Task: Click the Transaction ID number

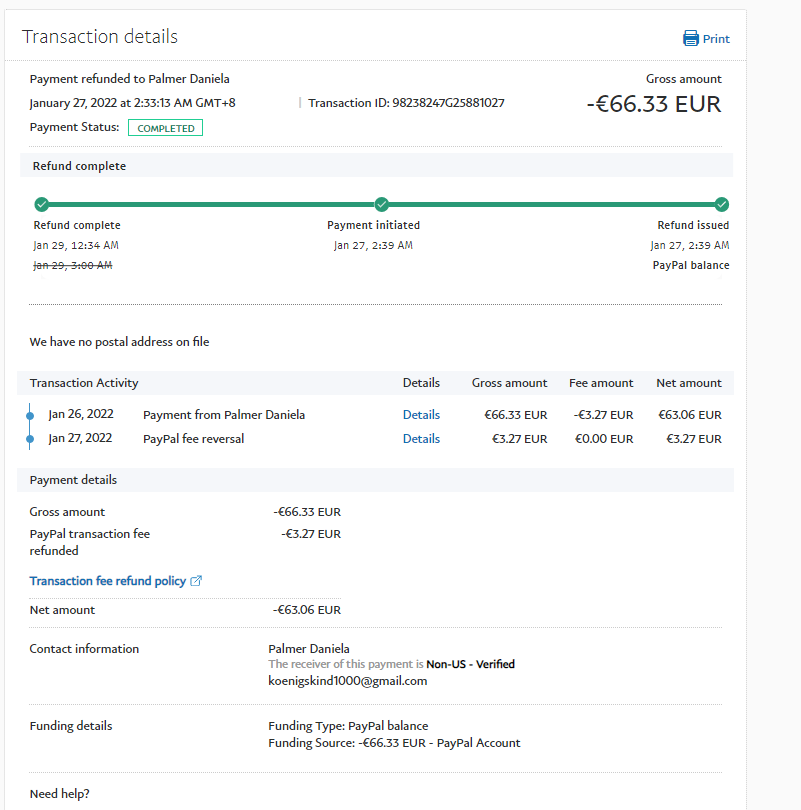Action: point(448,103)
